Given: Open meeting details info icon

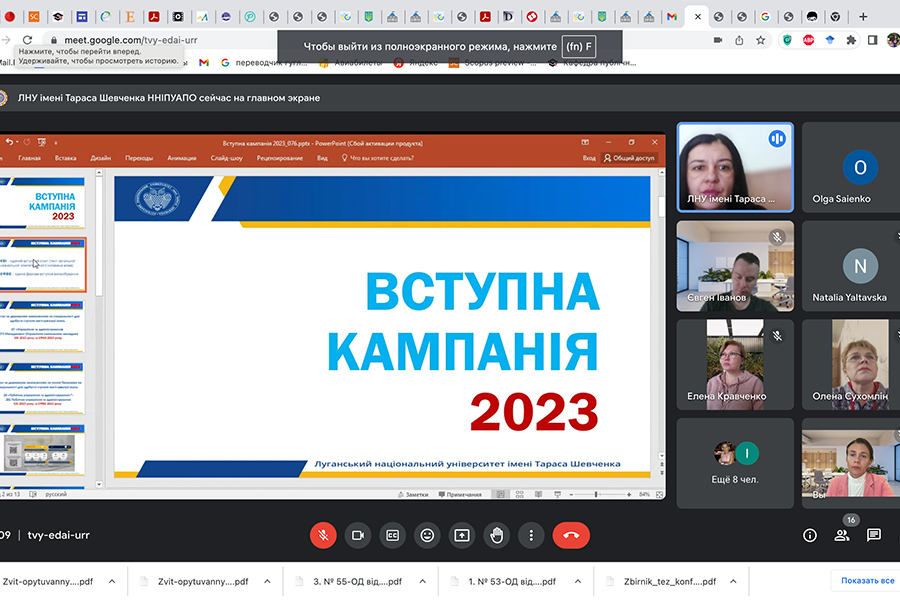Looking at the screenshot, I should click(x=810, y=535).
